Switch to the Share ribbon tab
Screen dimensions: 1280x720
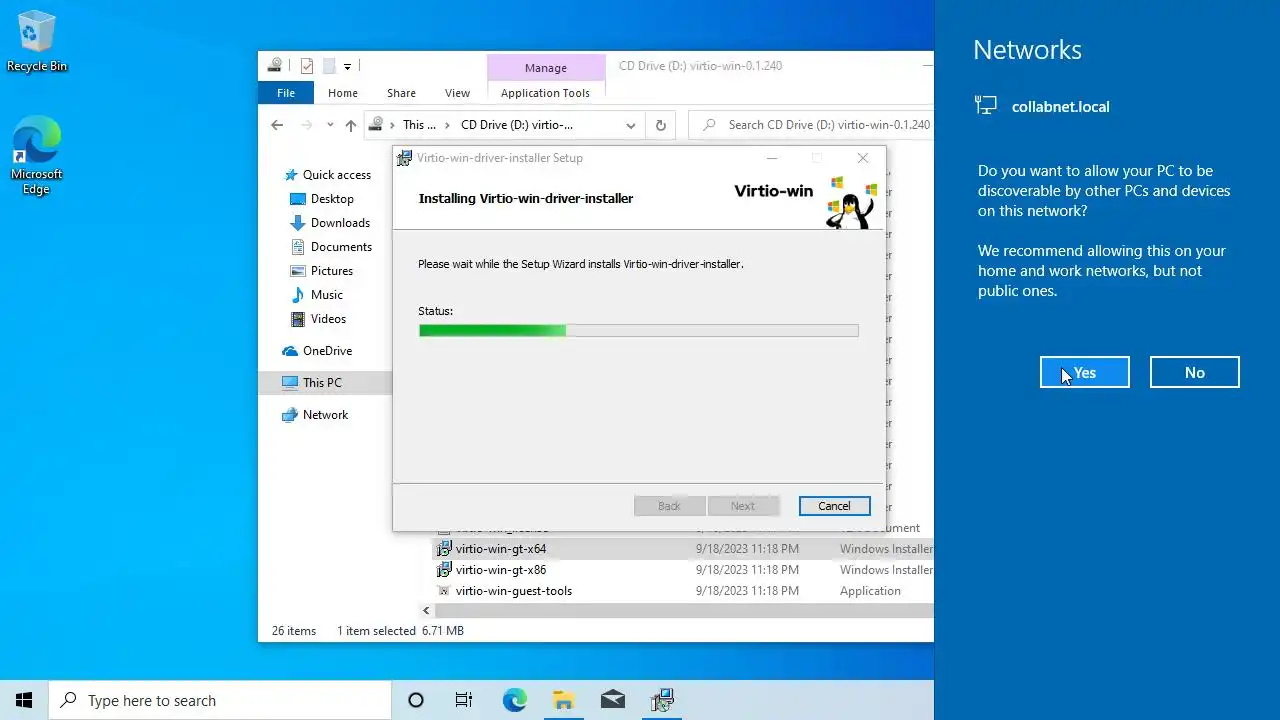[x=401, y=93]
